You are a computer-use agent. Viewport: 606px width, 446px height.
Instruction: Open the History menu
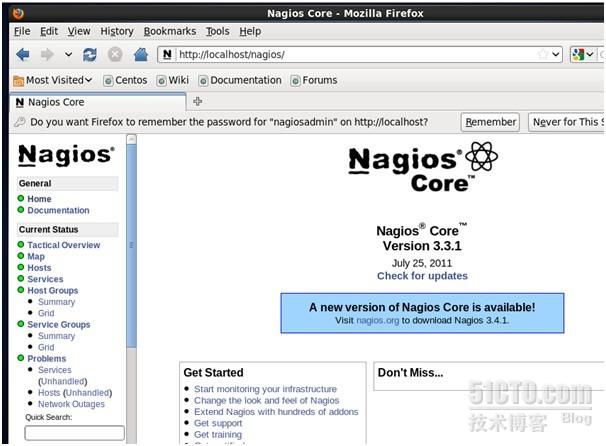pyautogui.click(x=117, y=31)
